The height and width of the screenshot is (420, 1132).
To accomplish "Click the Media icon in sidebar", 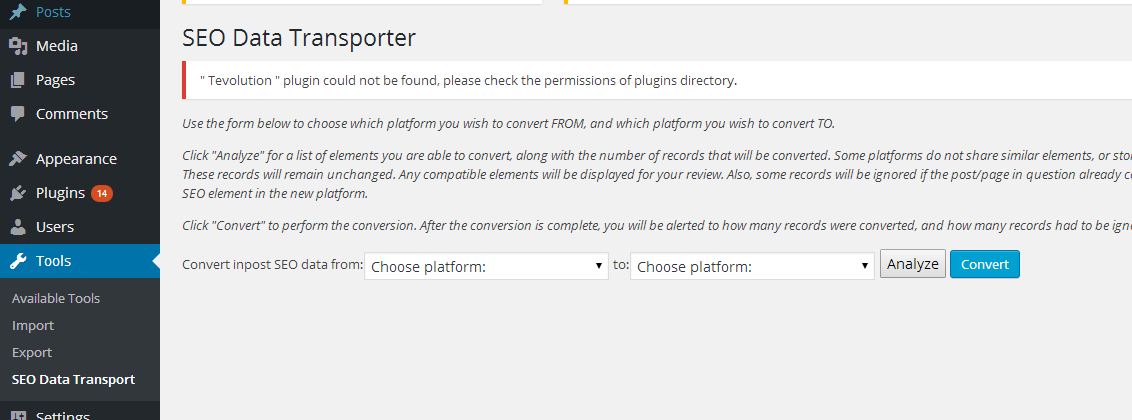I will 18,46.
